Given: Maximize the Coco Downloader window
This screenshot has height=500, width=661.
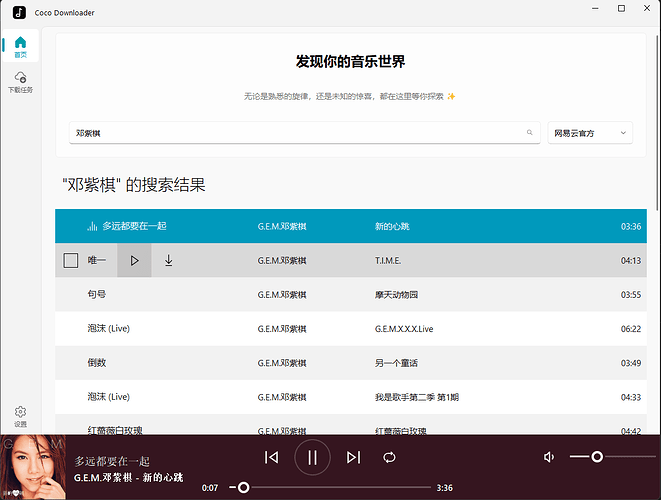Looking at the screenshot, I should tap(621, 8).
